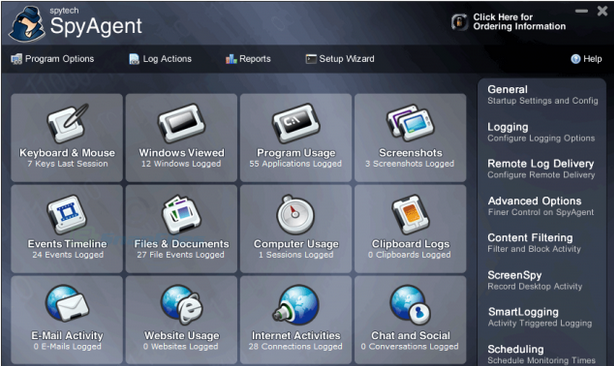The image size is (614, 366).
Task: Click '55 Applications Logged' text
Action: [296, 164]
